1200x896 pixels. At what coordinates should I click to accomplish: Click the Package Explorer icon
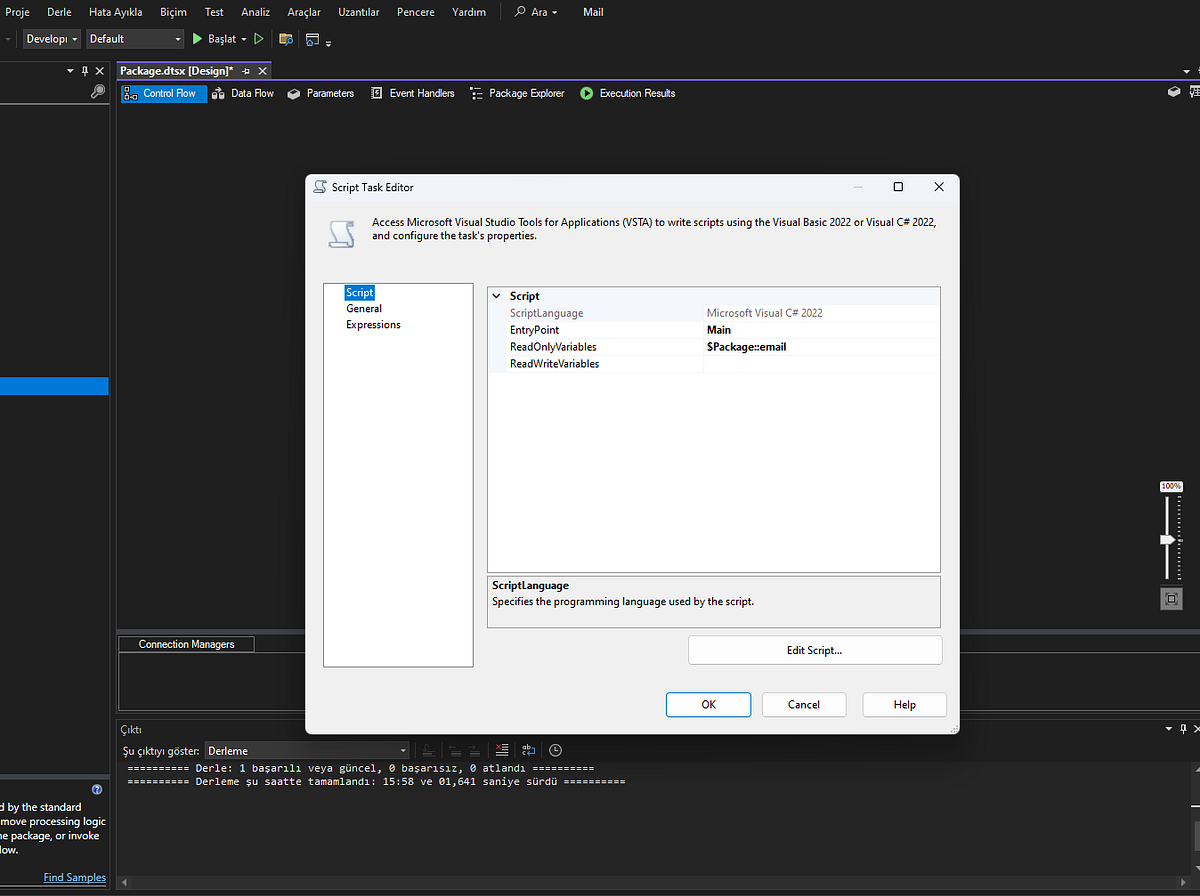point(476,93)
